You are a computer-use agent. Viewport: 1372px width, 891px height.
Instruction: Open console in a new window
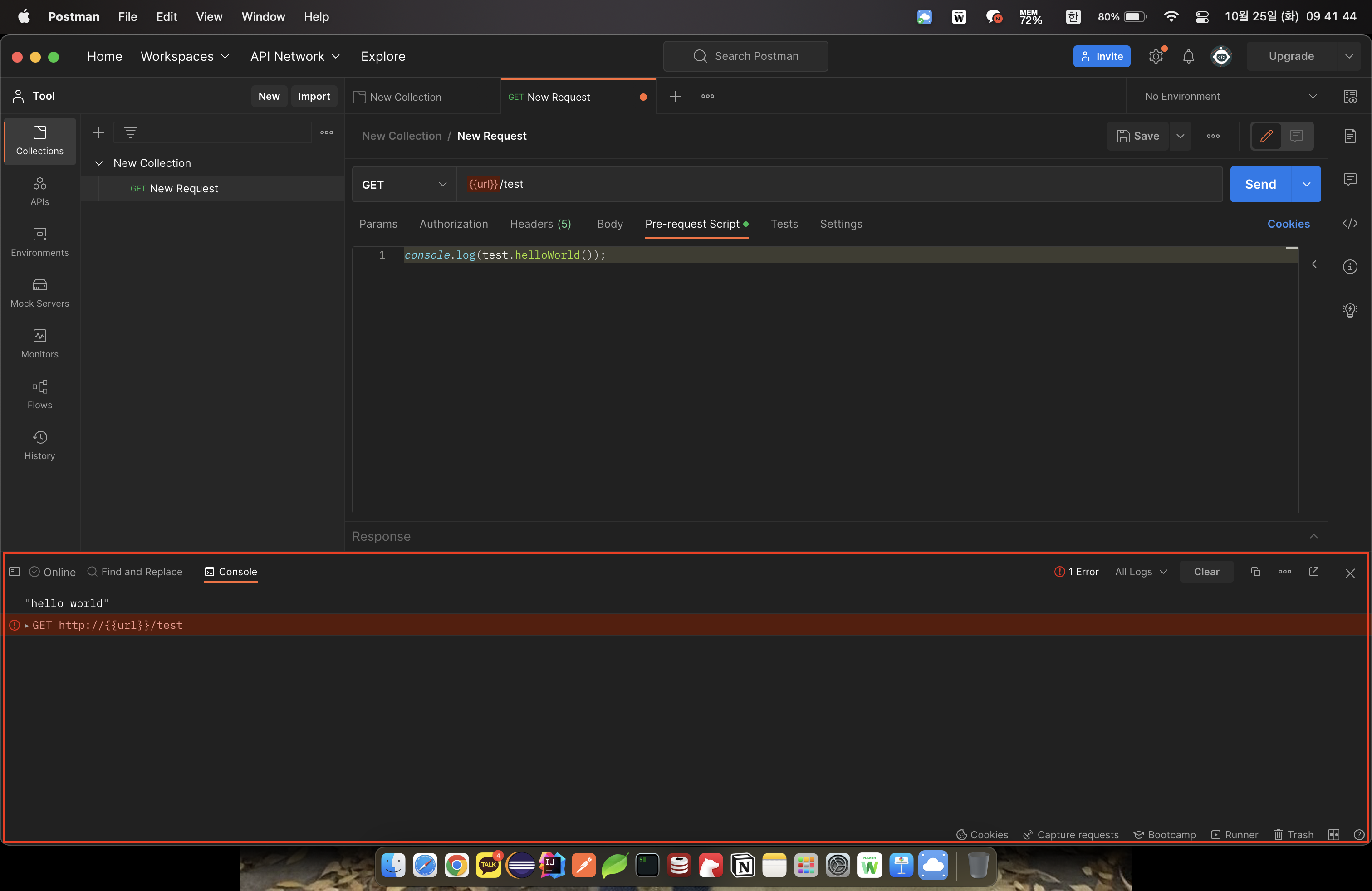point(1314,572)
